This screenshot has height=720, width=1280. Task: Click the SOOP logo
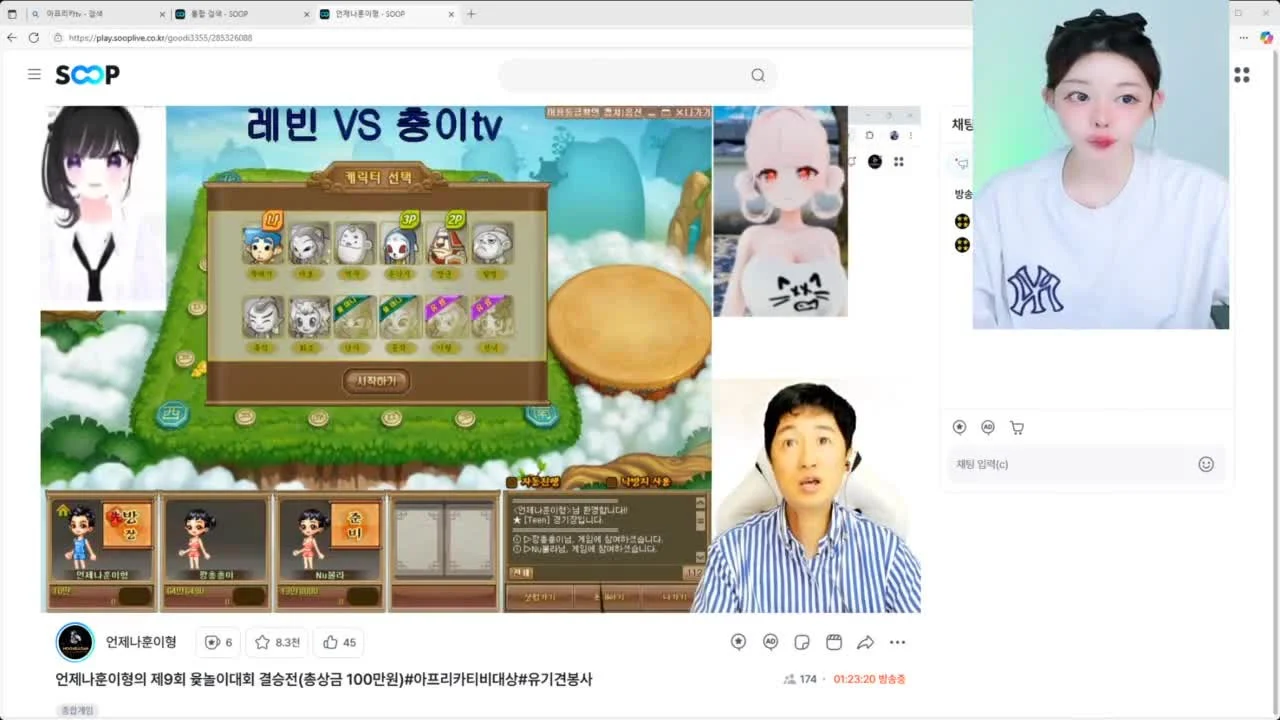click(x=87, y=75)
